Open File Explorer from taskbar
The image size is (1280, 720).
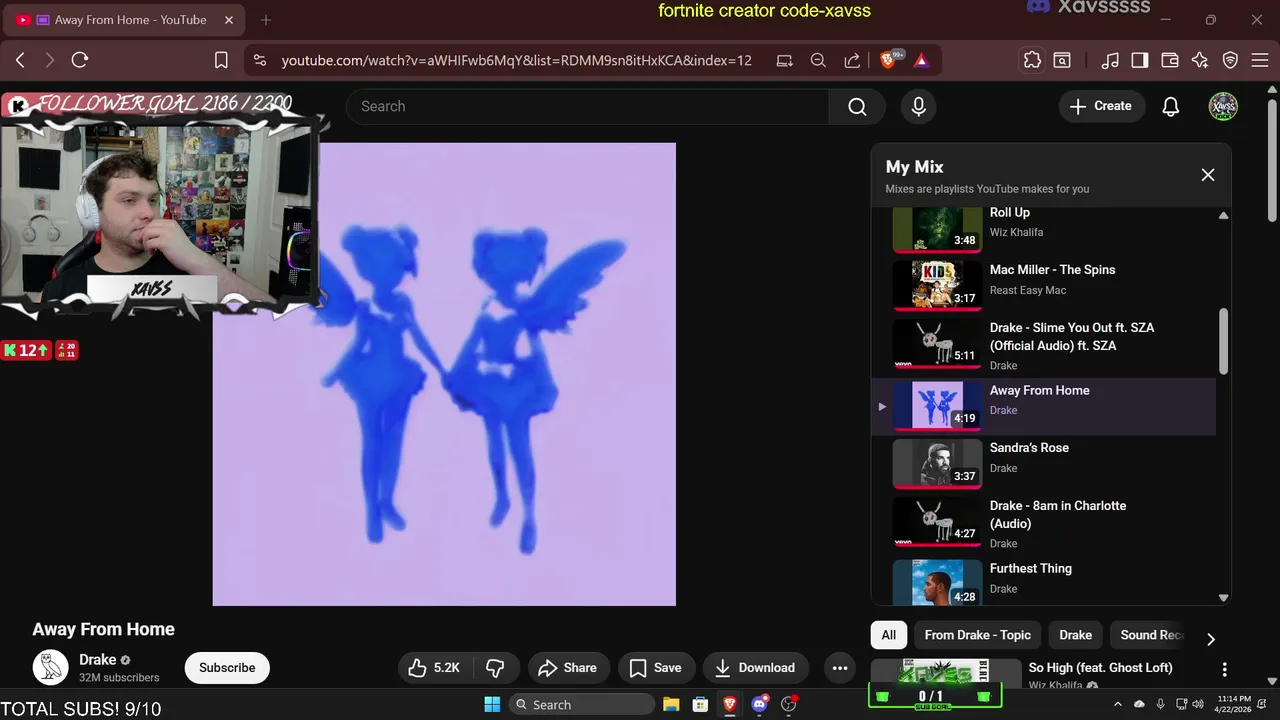(671, 704)
